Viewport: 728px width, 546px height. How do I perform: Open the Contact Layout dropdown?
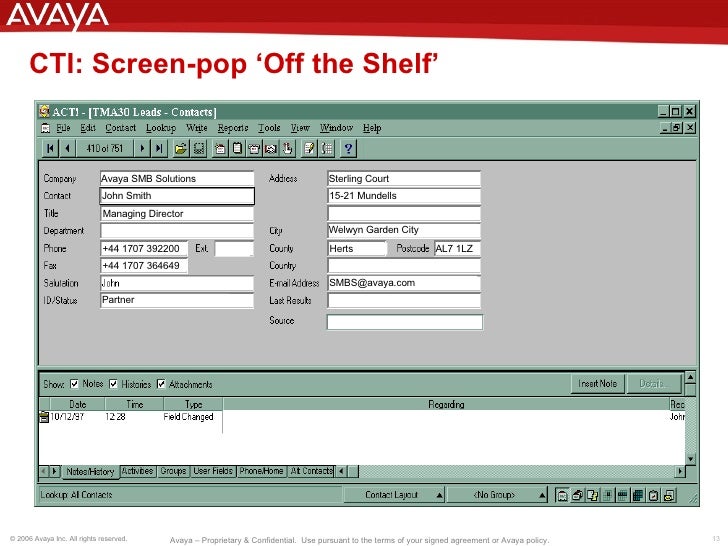tap(395, 495)
